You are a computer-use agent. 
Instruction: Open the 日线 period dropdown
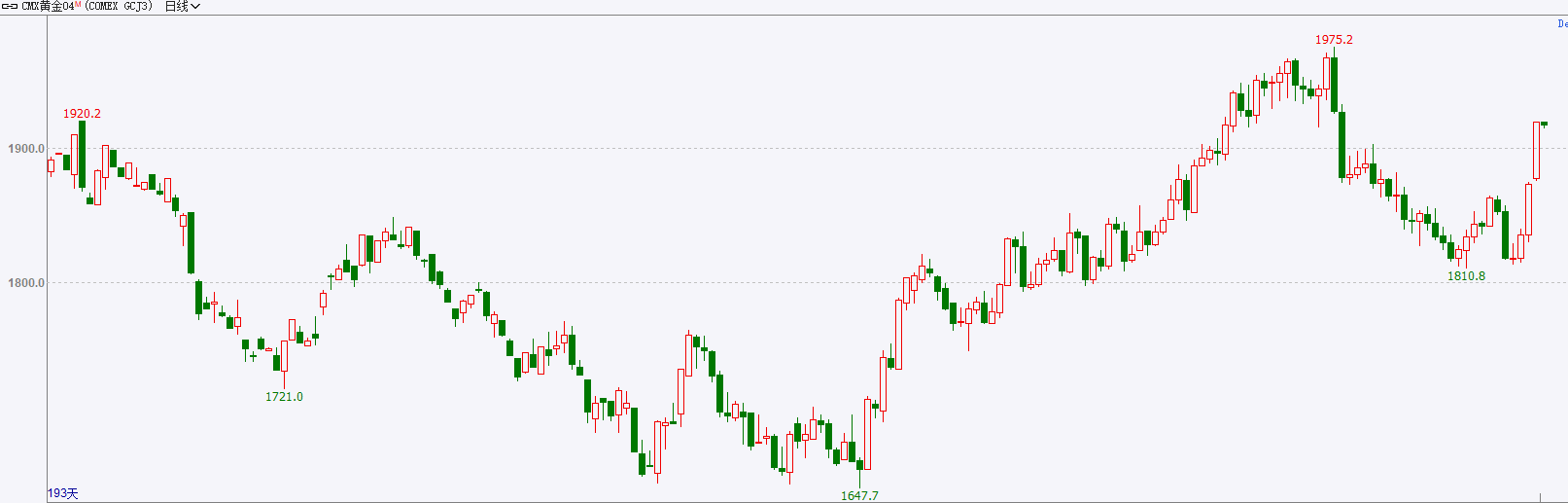click(182, 7)
